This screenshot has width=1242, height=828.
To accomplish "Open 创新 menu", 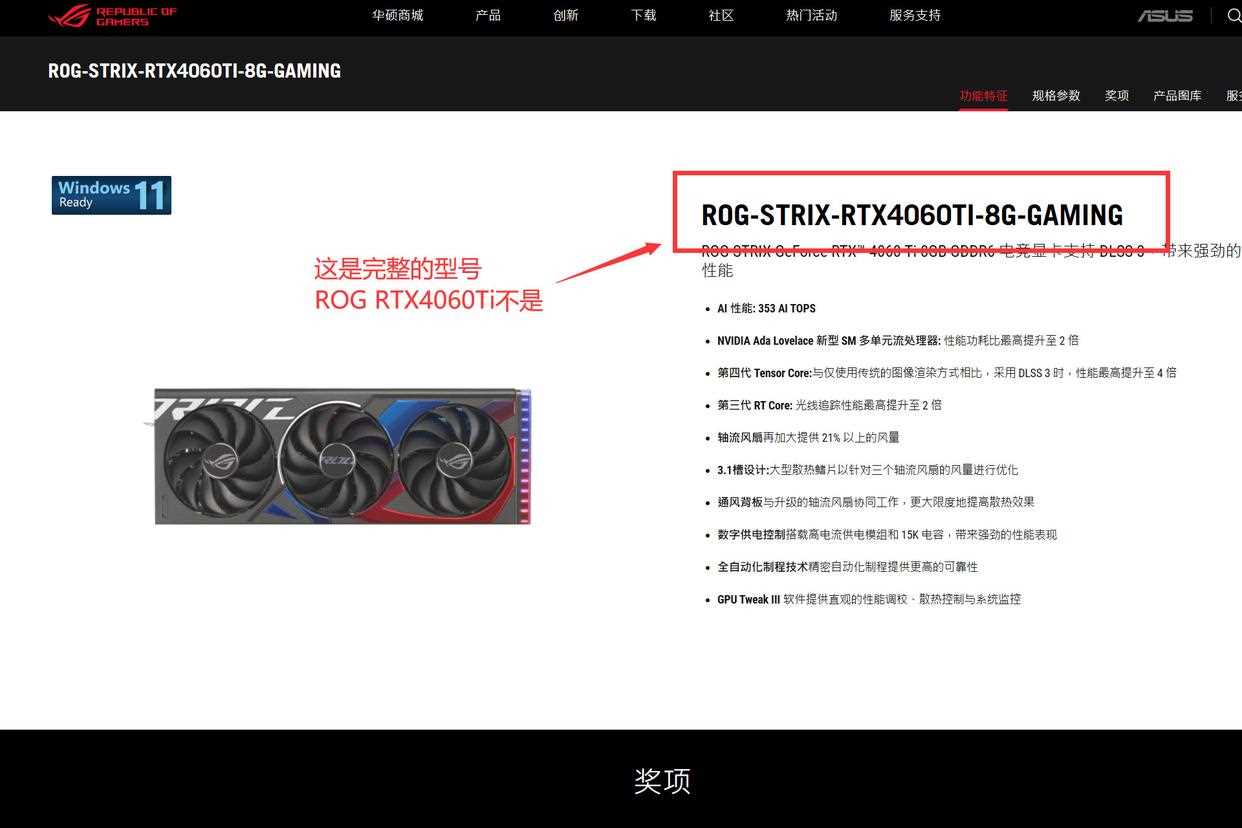I will pos(566,16).
